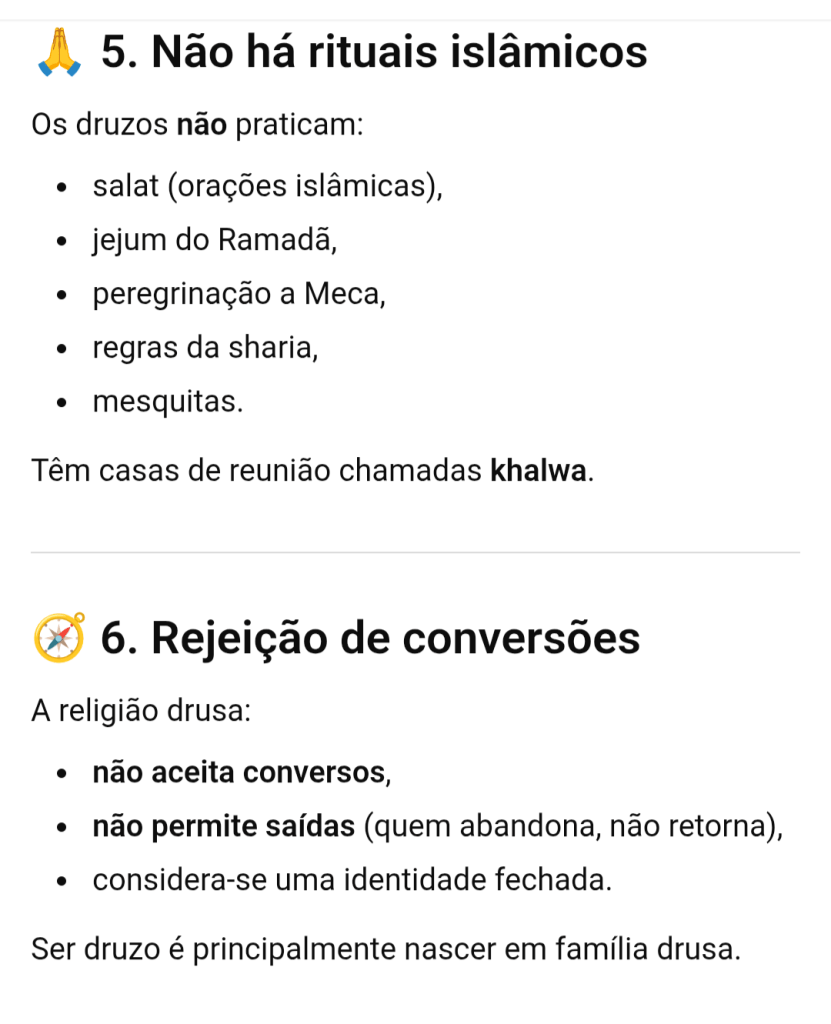The image size is (831, 1024).
Task: Click the sentence starting "Ser druzo é principalmente"
Action: (386, 948)
